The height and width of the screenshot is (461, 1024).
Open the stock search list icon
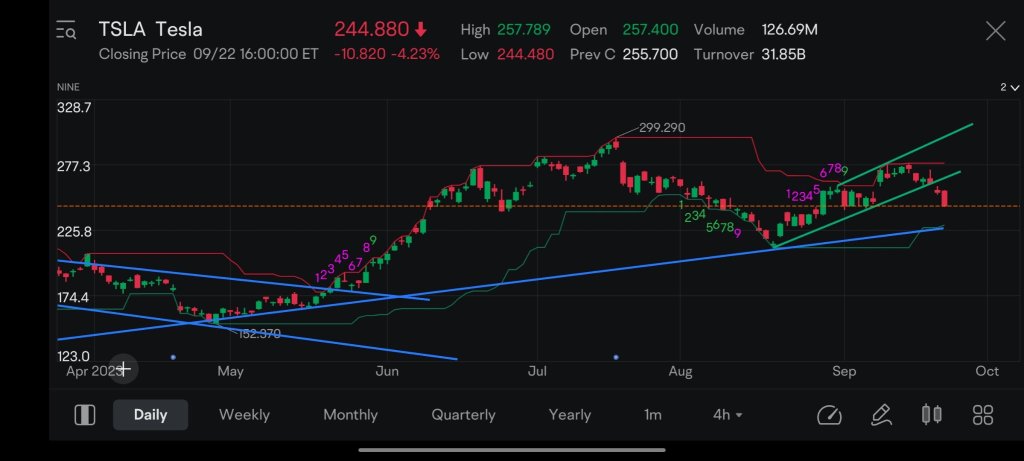pyautogui.click(x=66, y=30)
